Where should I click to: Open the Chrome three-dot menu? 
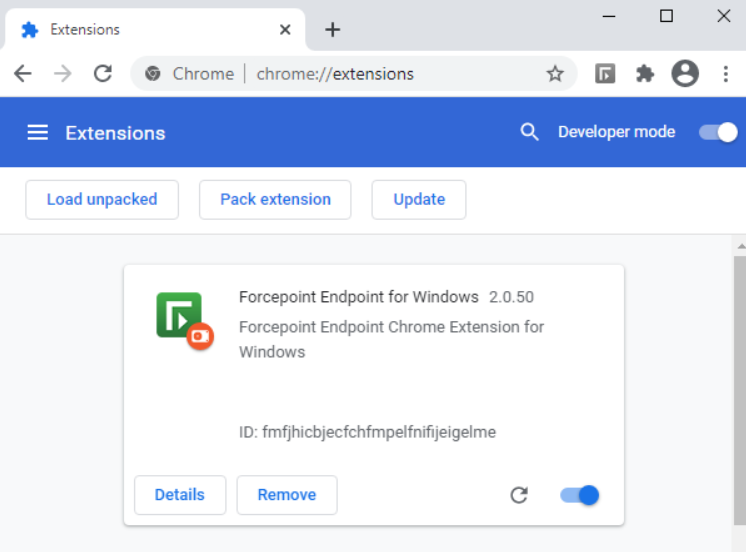tap(726, 73)
